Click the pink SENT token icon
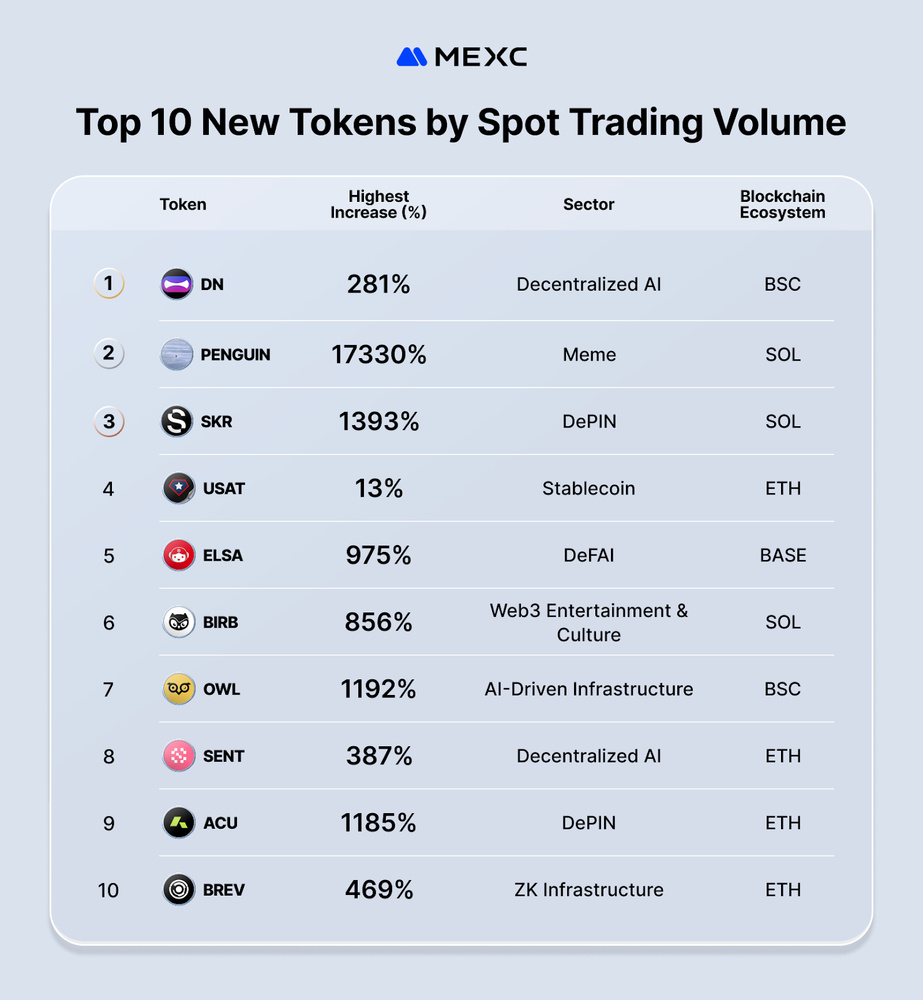 (179, 757)
